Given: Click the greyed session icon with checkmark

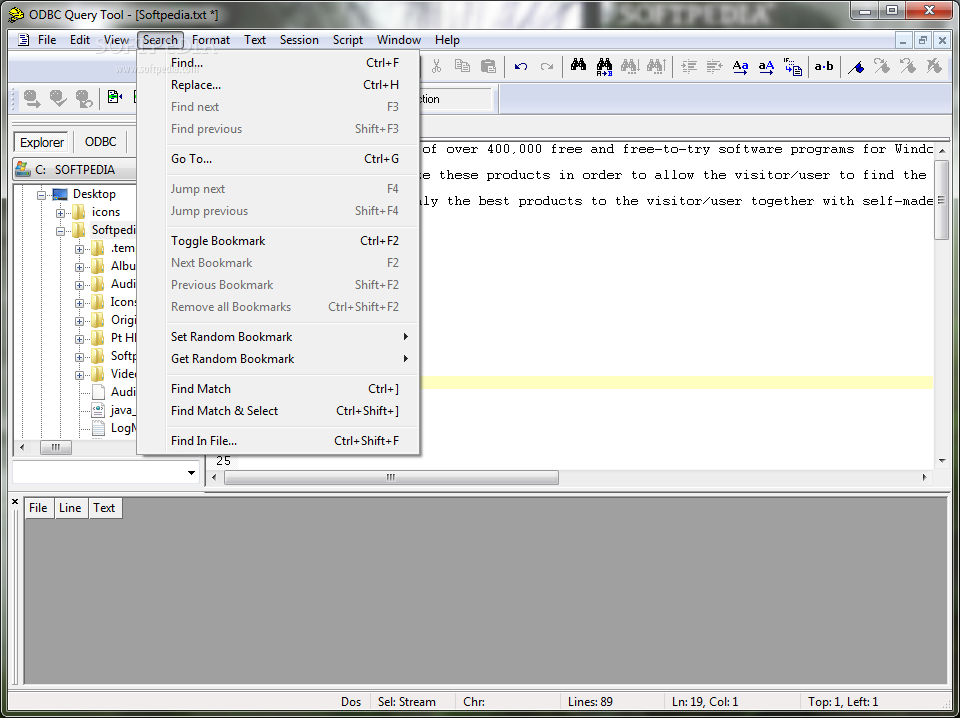Looking at the screenshot, I should pyautogui.click(x=58, y=99).
